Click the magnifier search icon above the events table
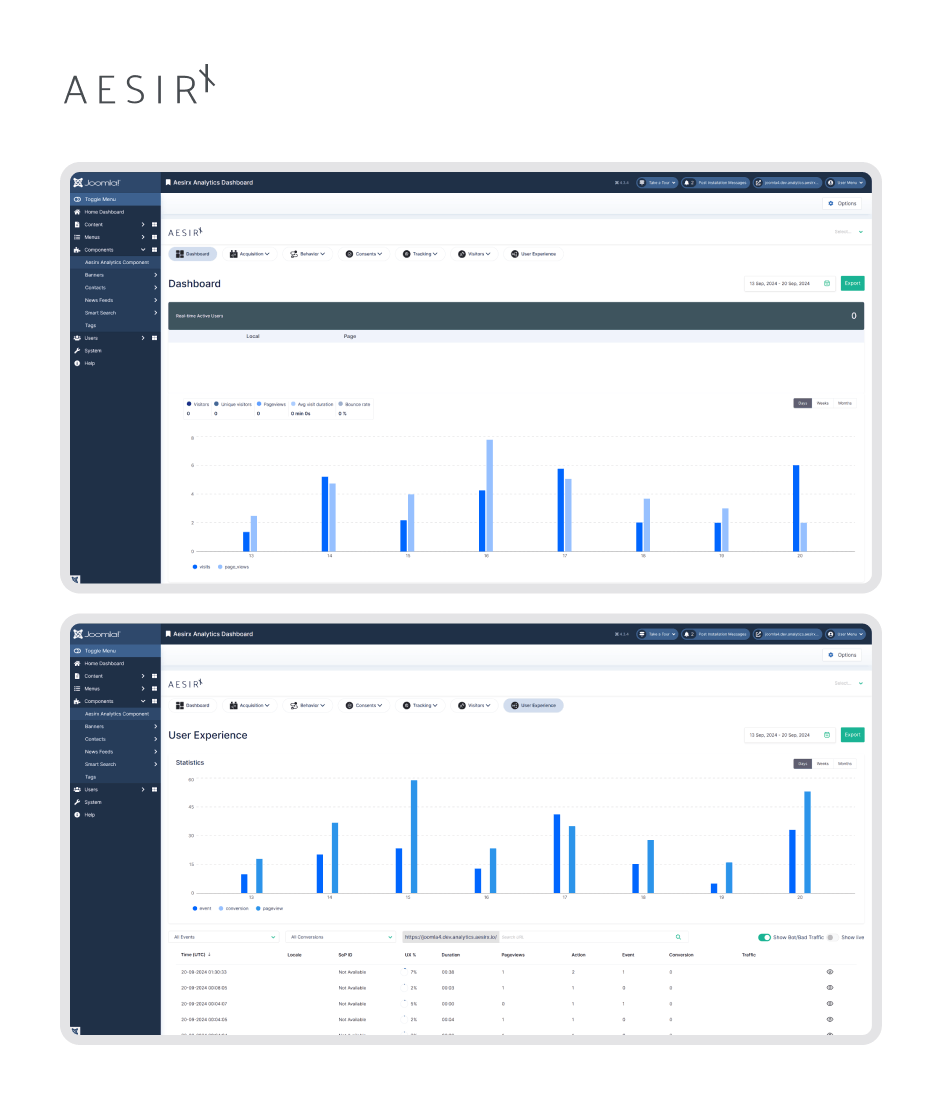942x1105 pixels. [x=679, y=937]
